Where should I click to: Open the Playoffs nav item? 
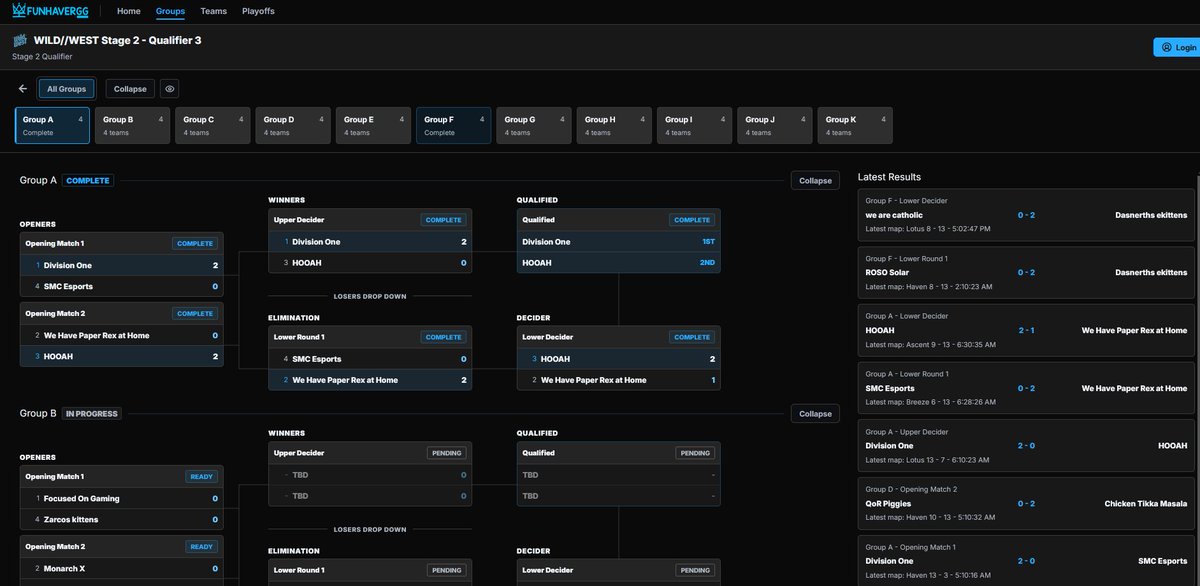tap(258, 11)
